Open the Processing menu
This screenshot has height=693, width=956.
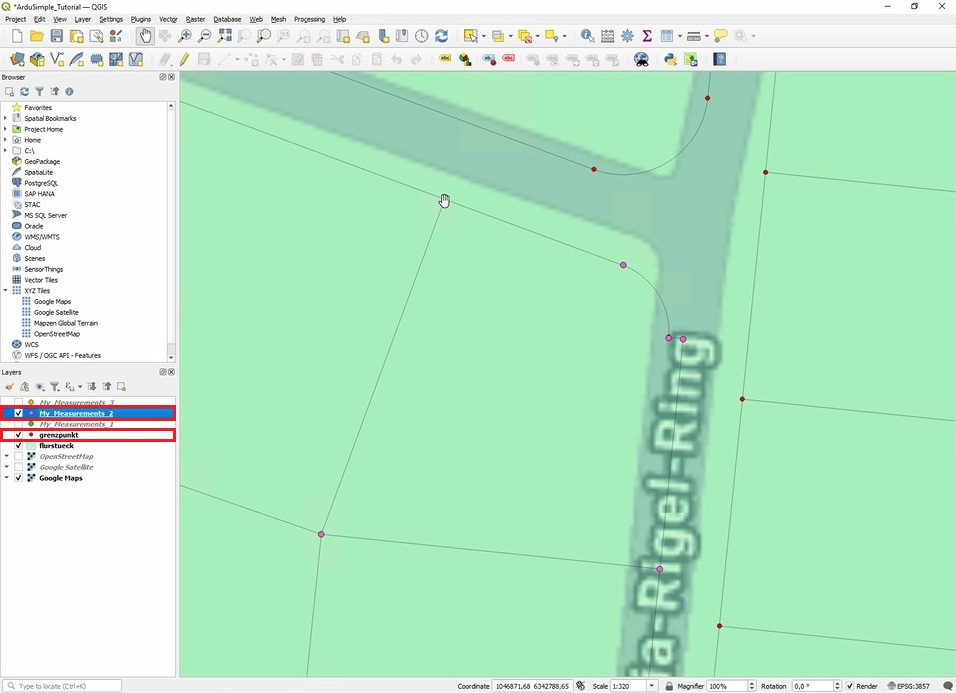[x=309, y=19]
